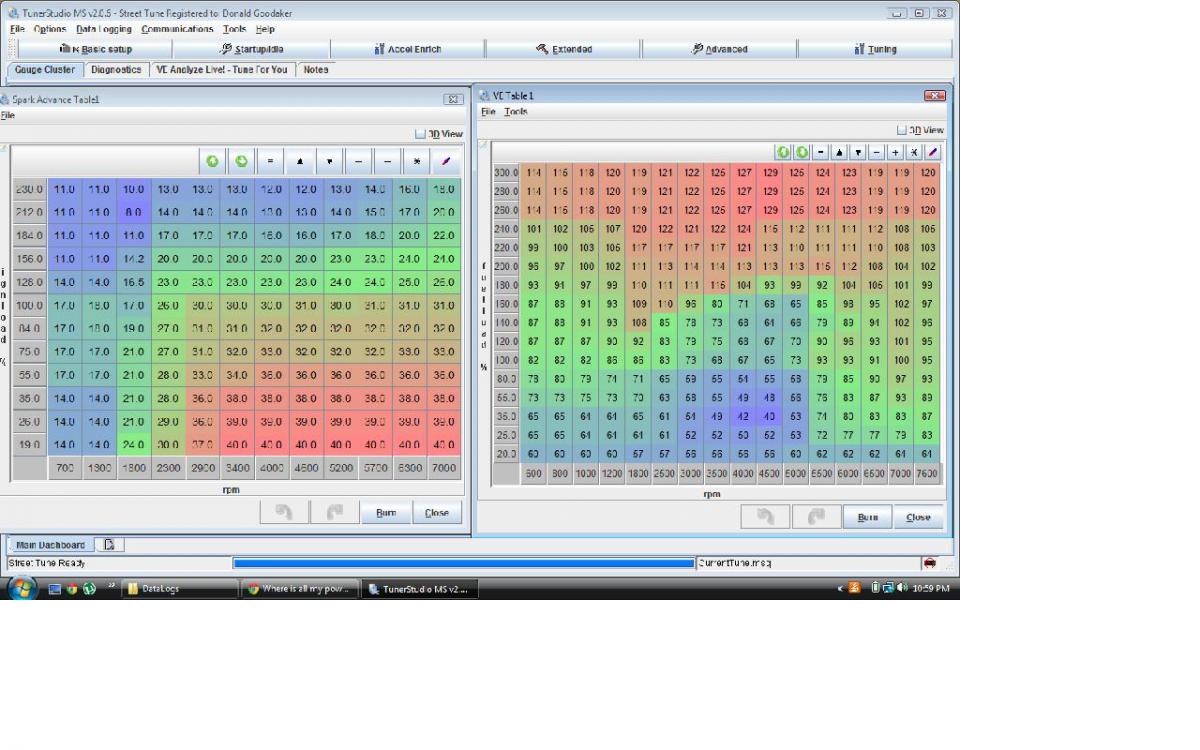1200x750 pixels.
Task: Redo changes in Spark Advance Table
Action: pyautogui.click(x=335, y=512)
